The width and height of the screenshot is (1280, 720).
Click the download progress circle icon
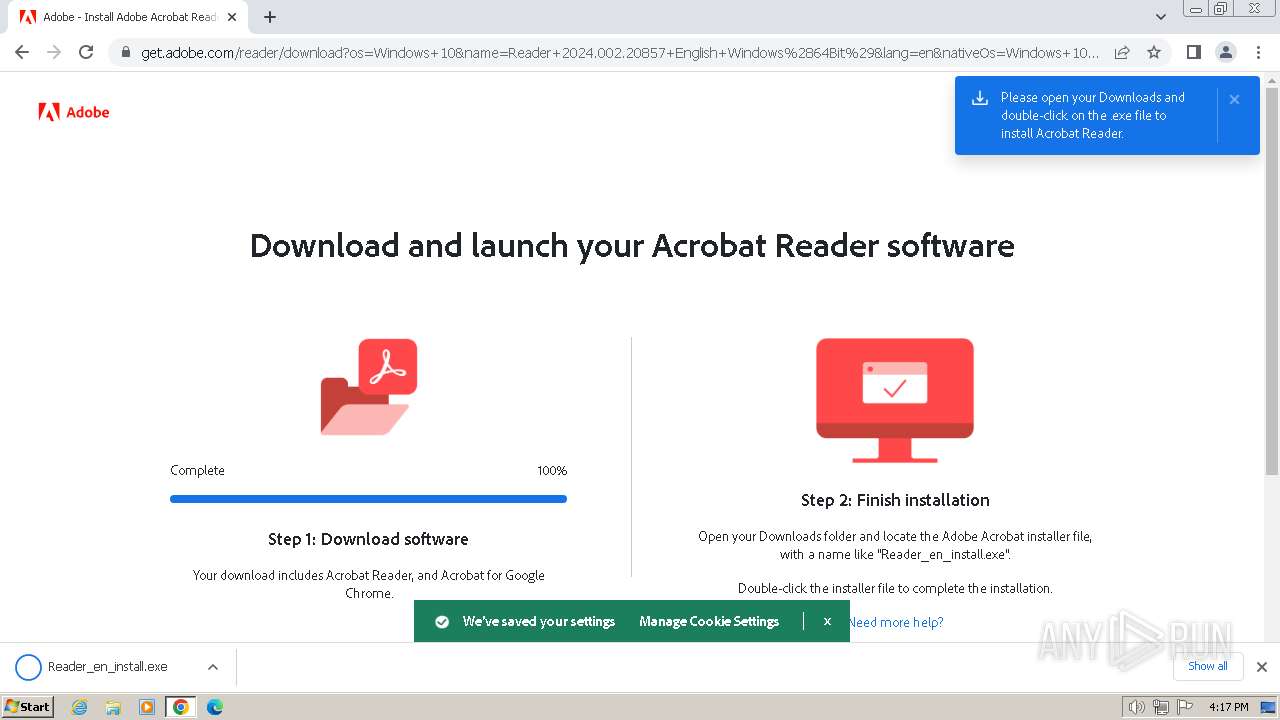click(28, 667)
